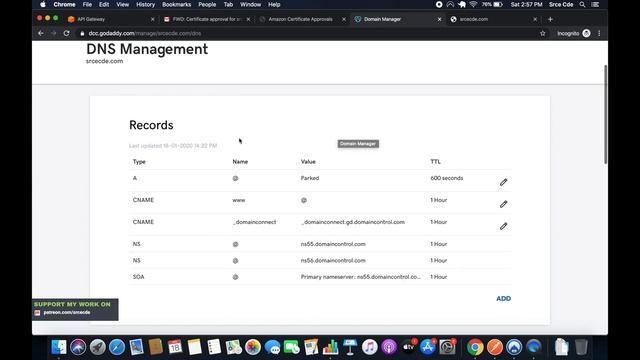Switch to the FWD: Certificate approval tab
The image size is (640, 360).
coord(207,19)
